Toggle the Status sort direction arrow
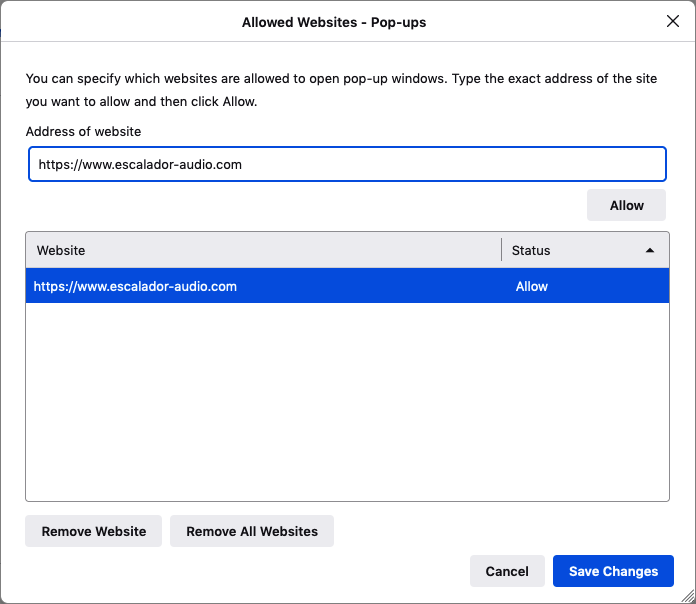Screen dimensions: 696x604 (650, 250)
